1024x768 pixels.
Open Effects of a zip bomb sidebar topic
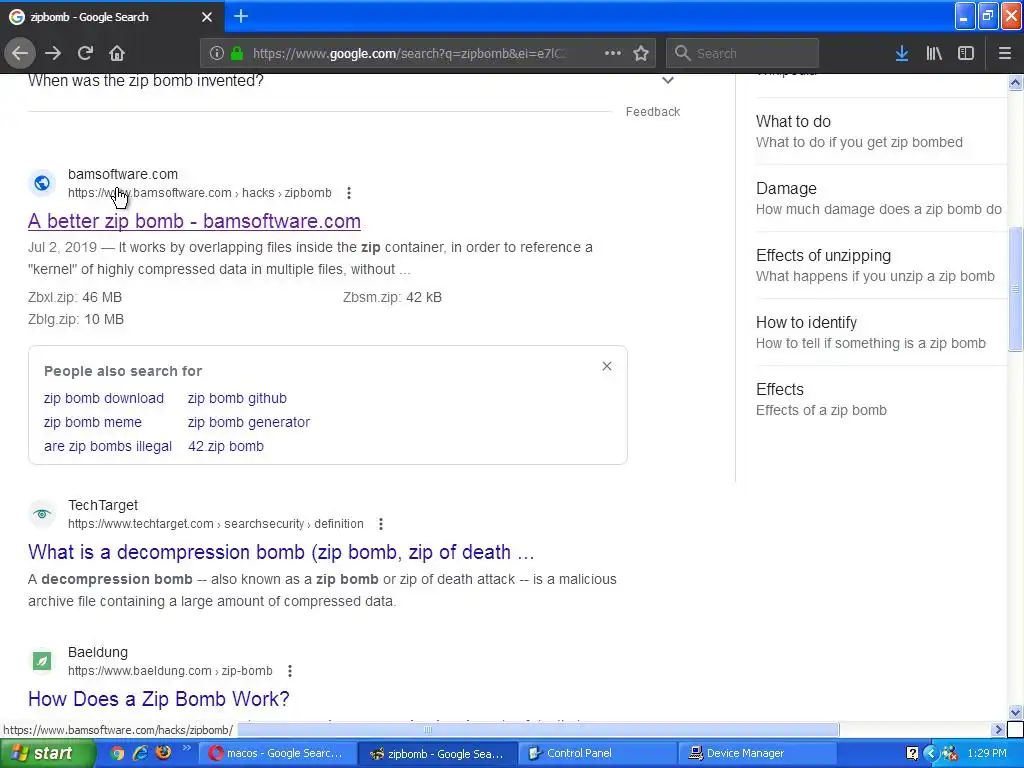tap(882, 400)
